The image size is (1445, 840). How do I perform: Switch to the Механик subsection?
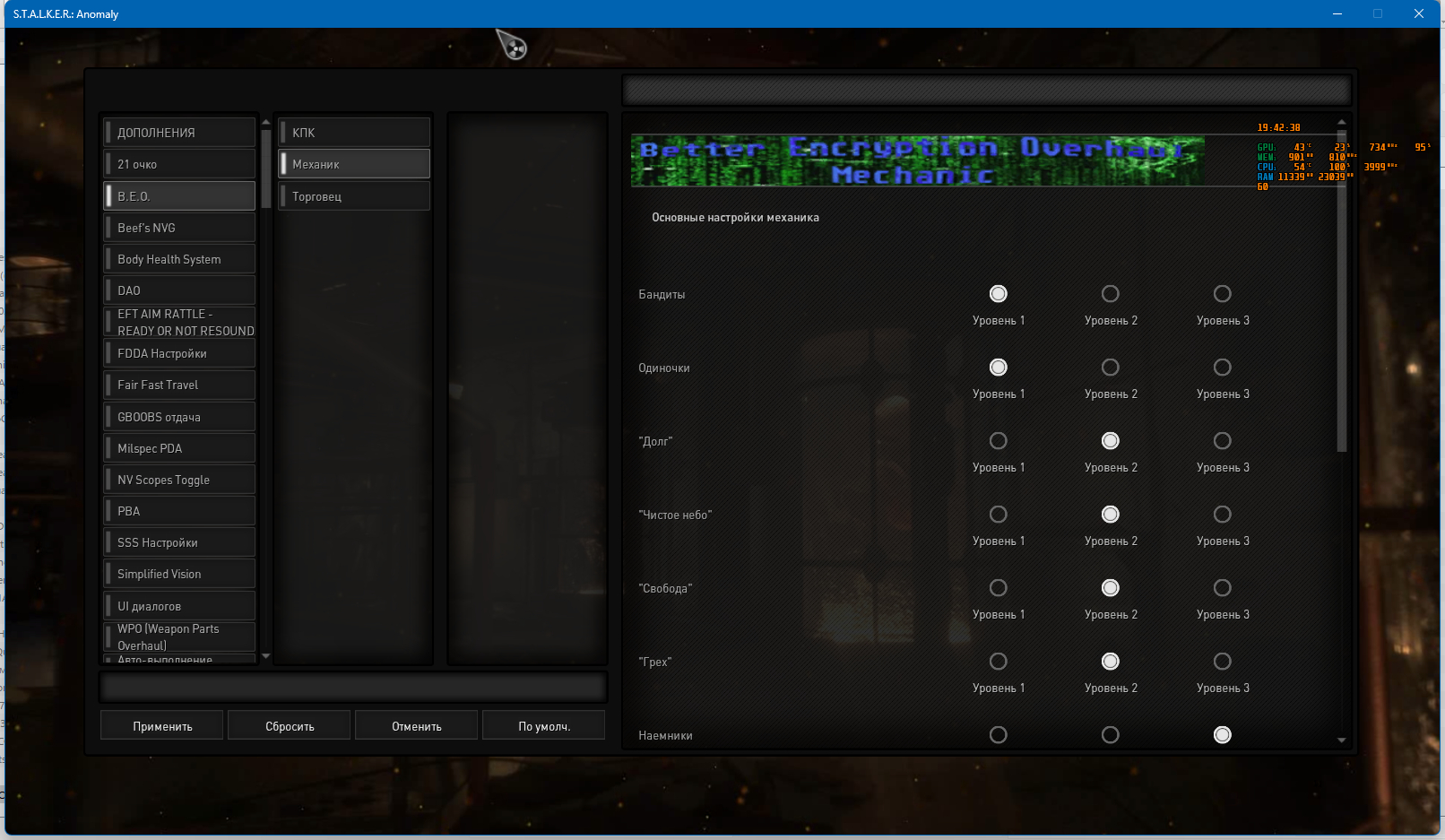pos(354,164)
